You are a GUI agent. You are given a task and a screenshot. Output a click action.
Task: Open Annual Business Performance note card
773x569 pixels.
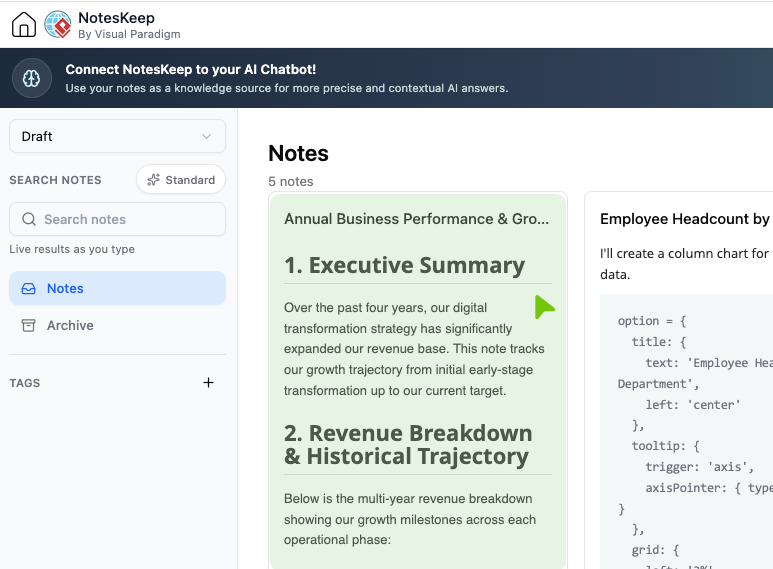point(418,381)
